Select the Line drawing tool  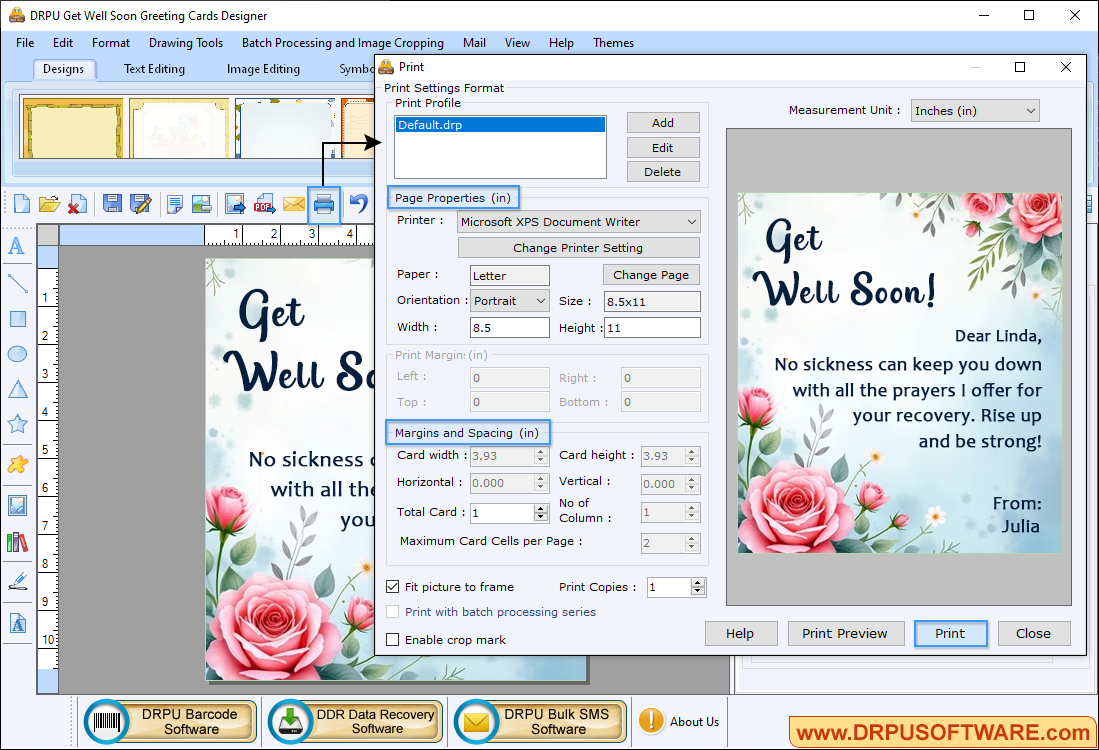(16, 283)
